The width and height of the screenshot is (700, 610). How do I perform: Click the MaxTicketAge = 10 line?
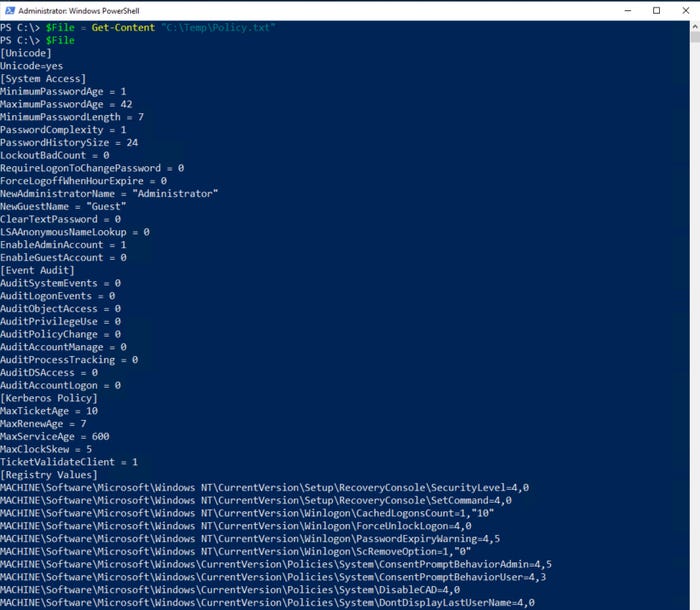[x=49, y=411]
